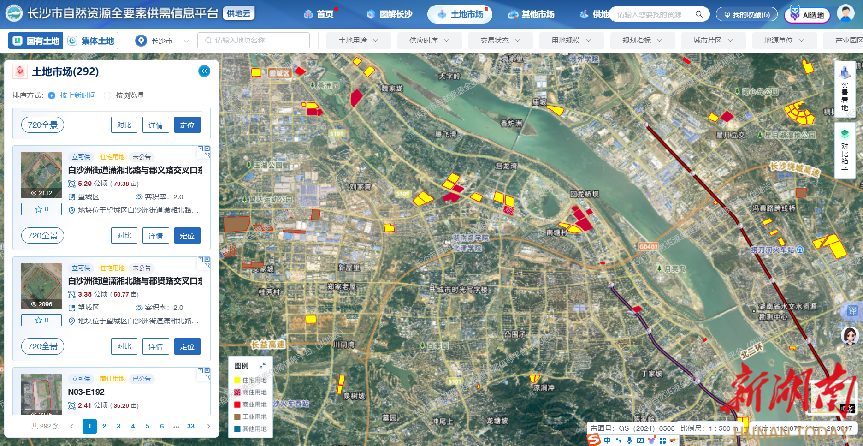Collapse the map legend panel
863x446 pixels.
pyautogui.click(x=265, y=367)
